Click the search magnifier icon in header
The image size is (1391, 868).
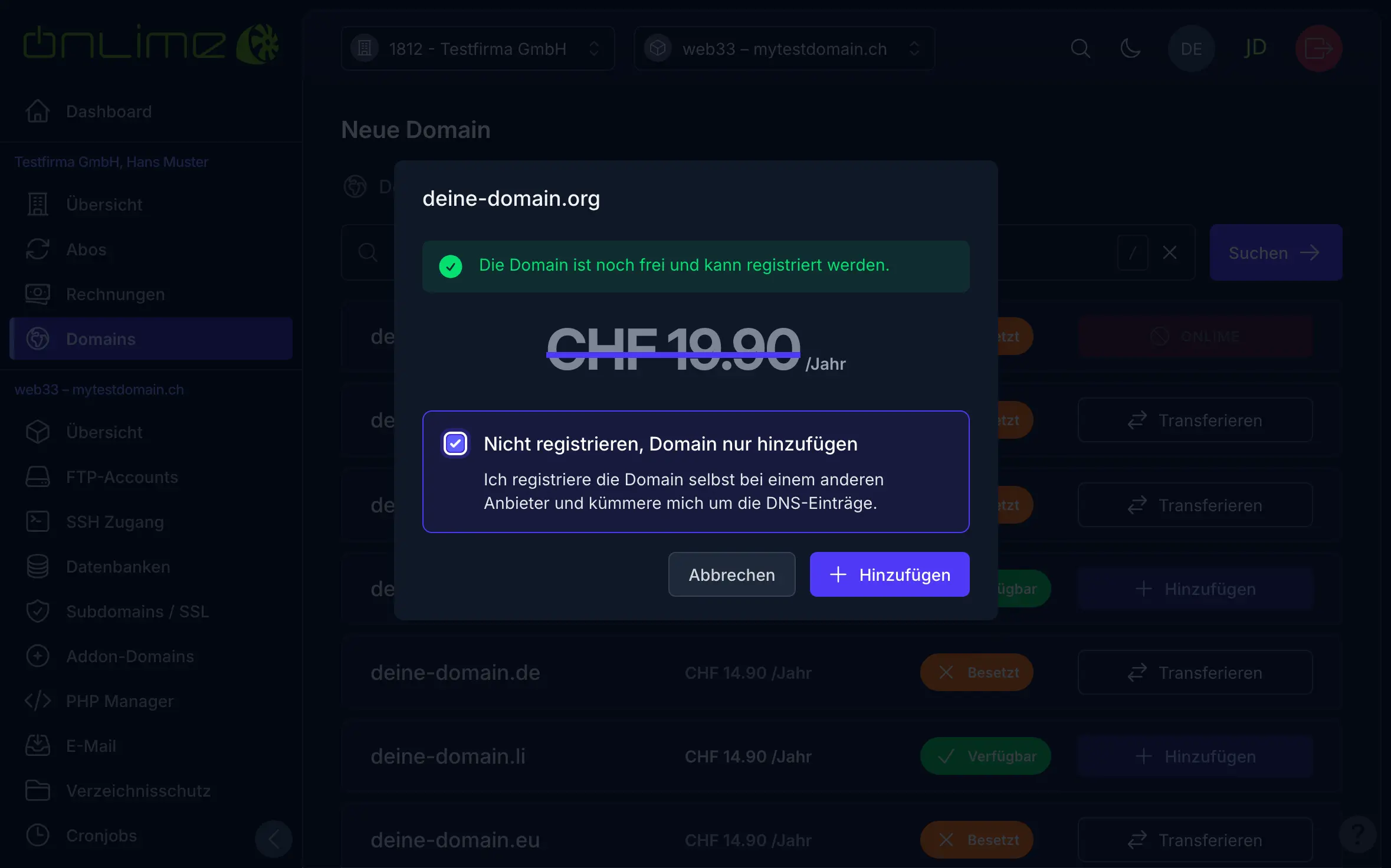1080,48
